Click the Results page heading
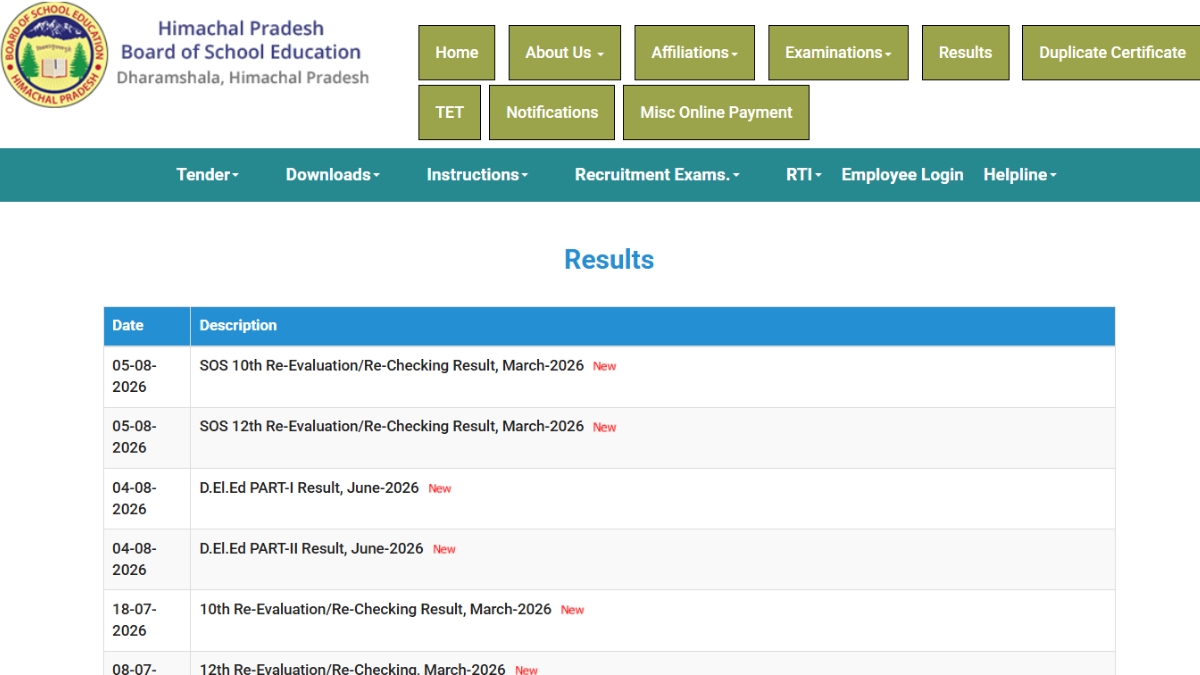Viewport: 1200px width, 675px height. pyautogui.click(x=609, y=260)
